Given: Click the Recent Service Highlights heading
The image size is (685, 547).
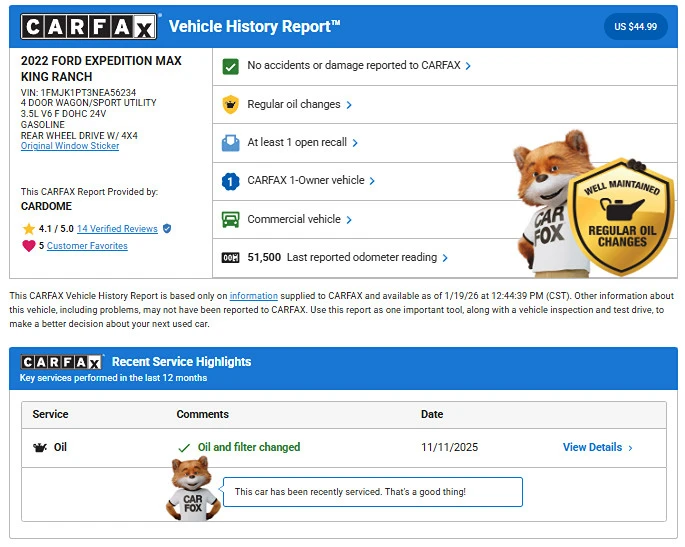Looking at the screenshot, I should click(x=181, y=362).
